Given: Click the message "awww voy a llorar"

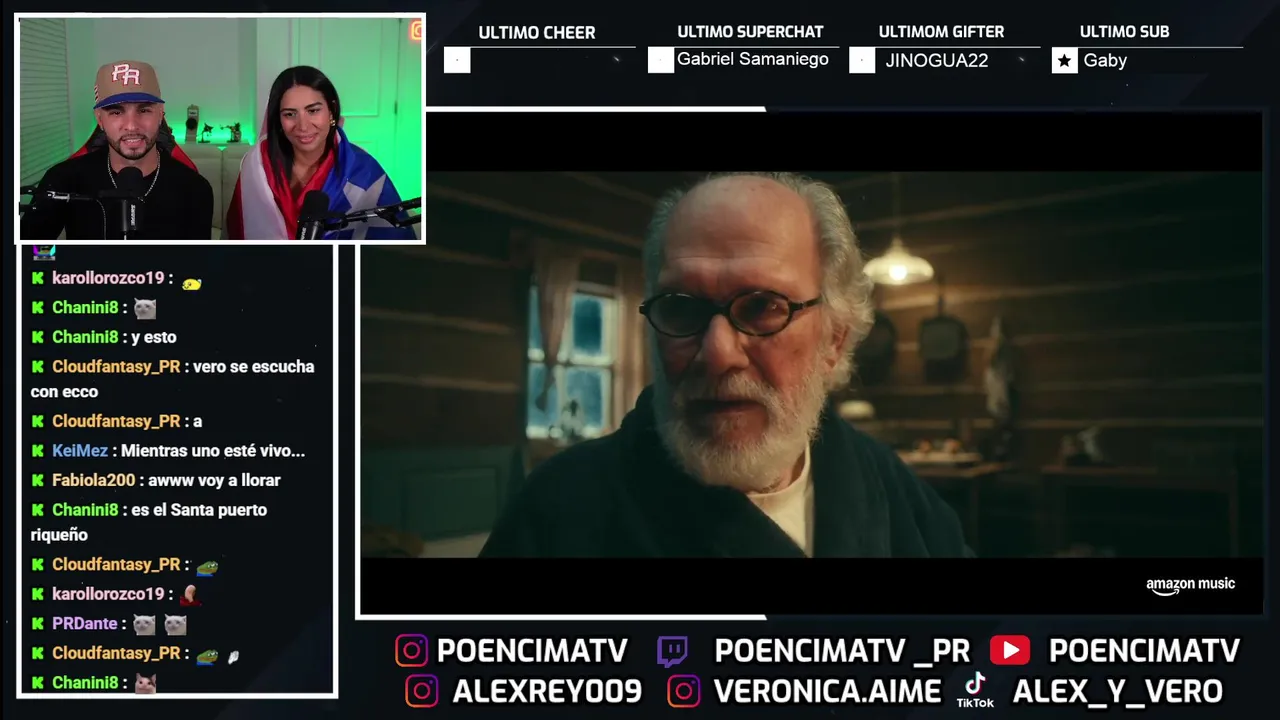Looking at the screenshot, I should point(214,481).
